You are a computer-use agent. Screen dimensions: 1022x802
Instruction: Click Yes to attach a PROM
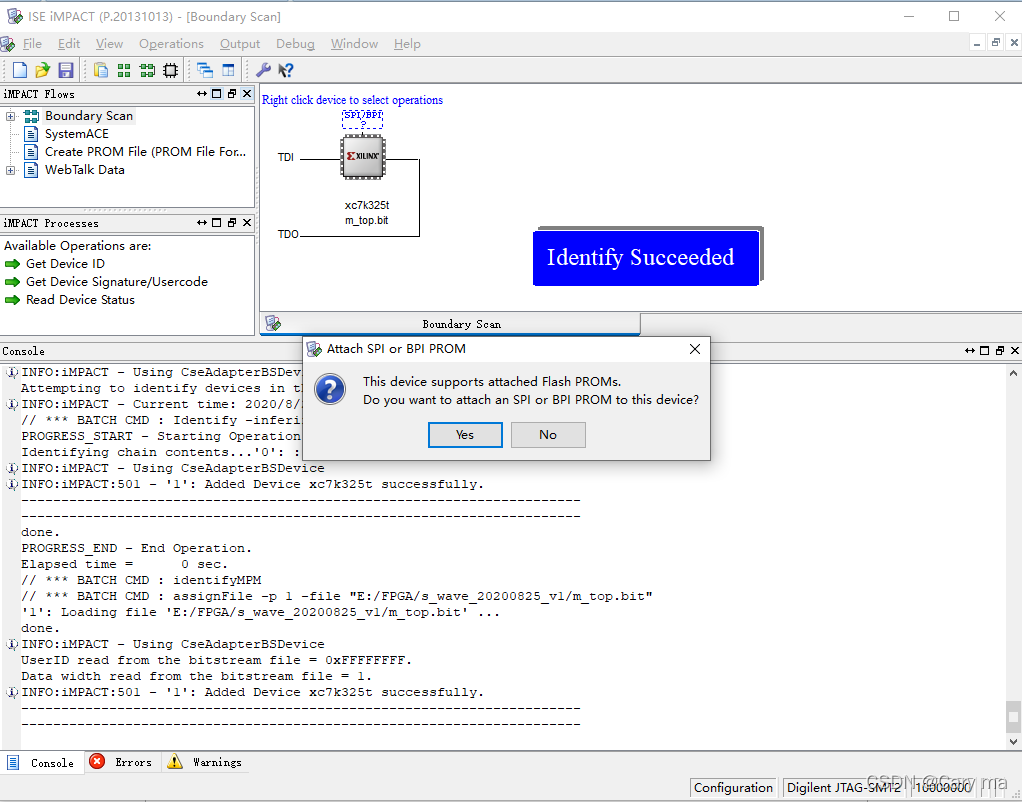465,435
